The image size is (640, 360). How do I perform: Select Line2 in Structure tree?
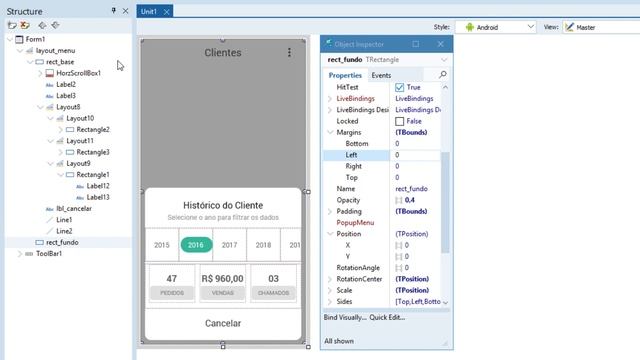(64, 231)
